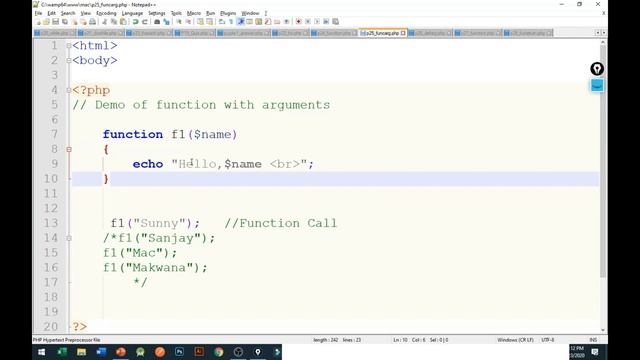Toggle Show All Characters pilcrow icon

[231, 22]
